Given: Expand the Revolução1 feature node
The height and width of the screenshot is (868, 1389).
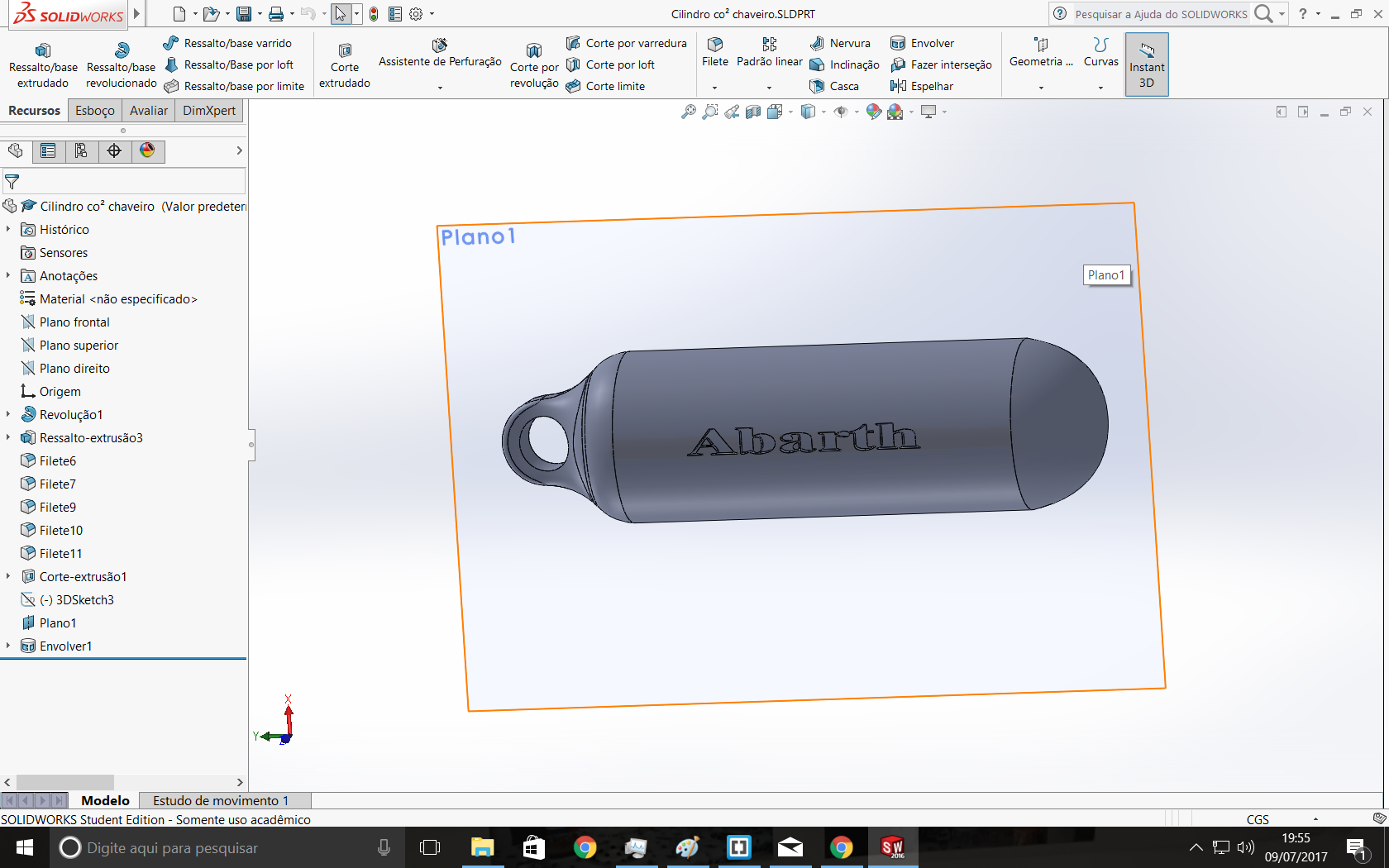Looking at the screenshot, I should (8, 414).
